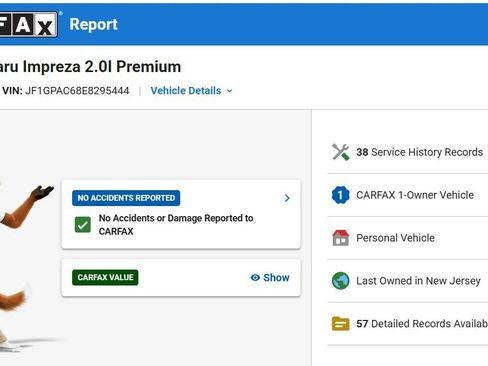Viewport: 488px width, 366px height.
Task: Select Last Owned in New Jersey text
Action: tap(418, 281)
